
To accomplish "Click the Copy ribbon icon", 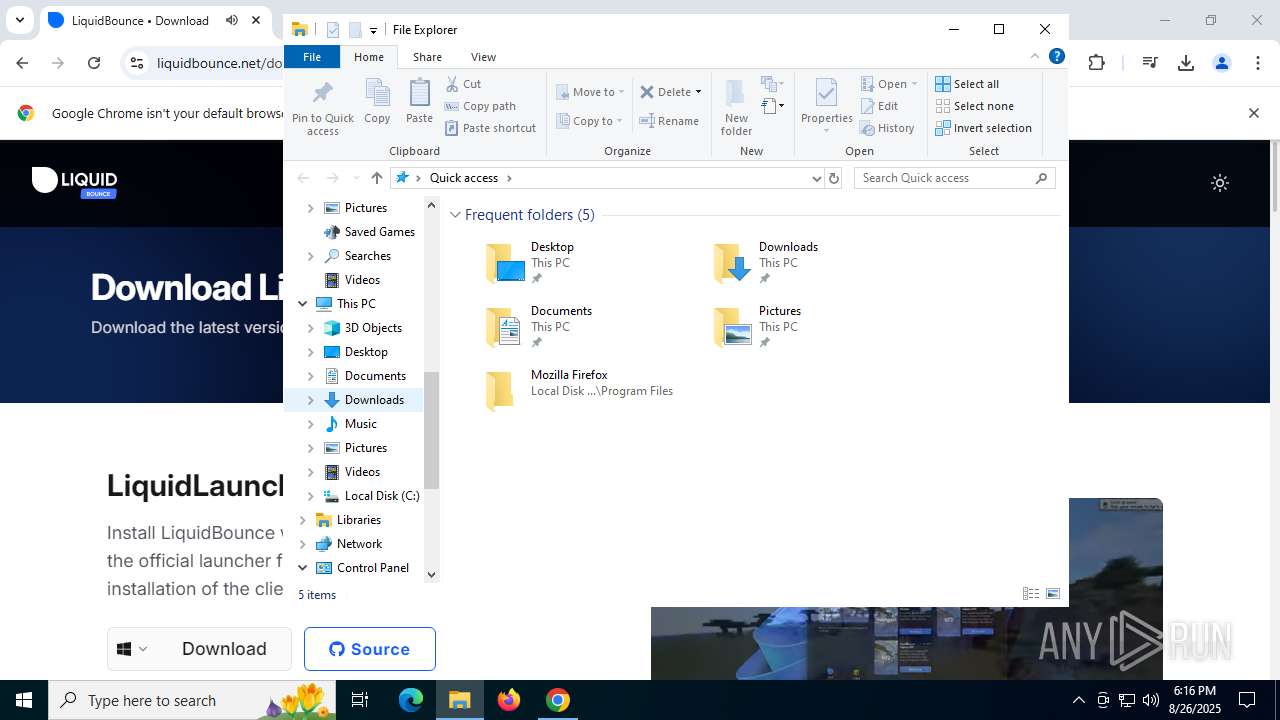I will pyautogui.click(x=377, y=102).
